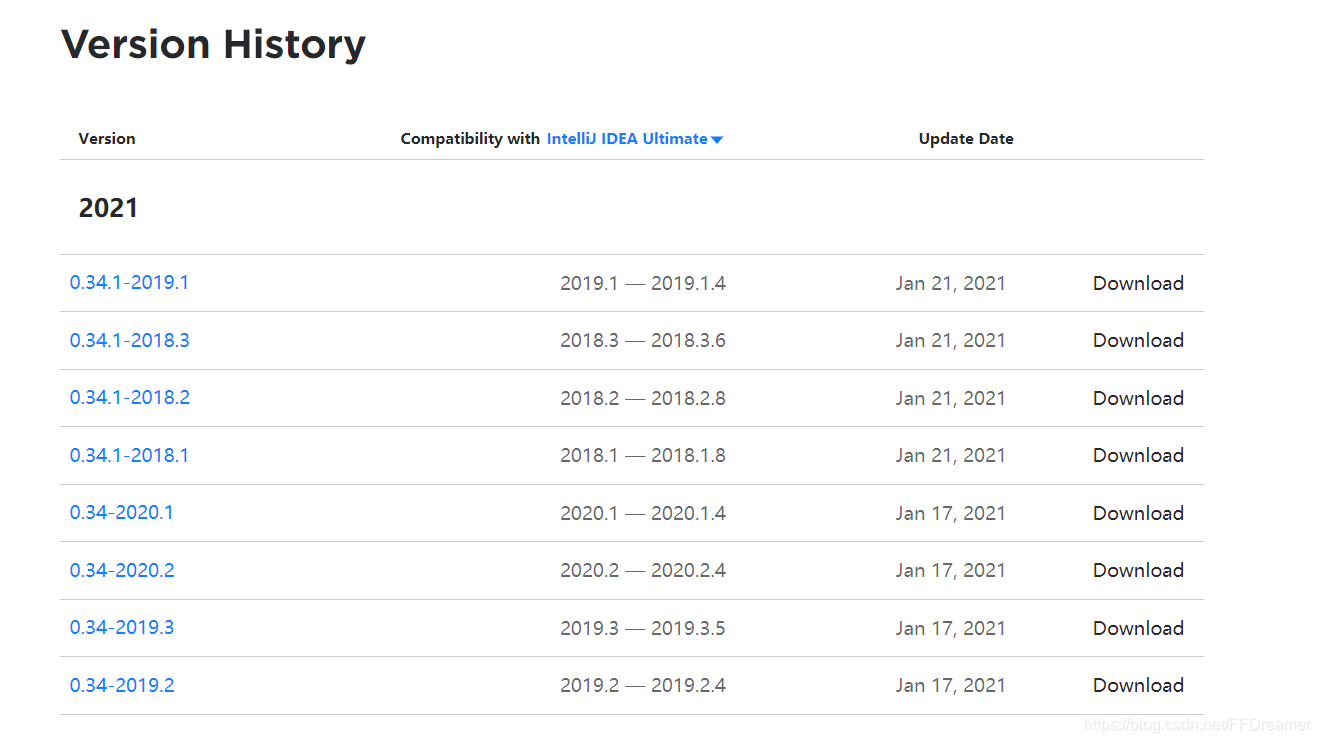Click Jan 17, 2021 date for 0.34-2019.3
Image resolution: width=1321 pixels, height=743 pixels.
tap(950, 628)
